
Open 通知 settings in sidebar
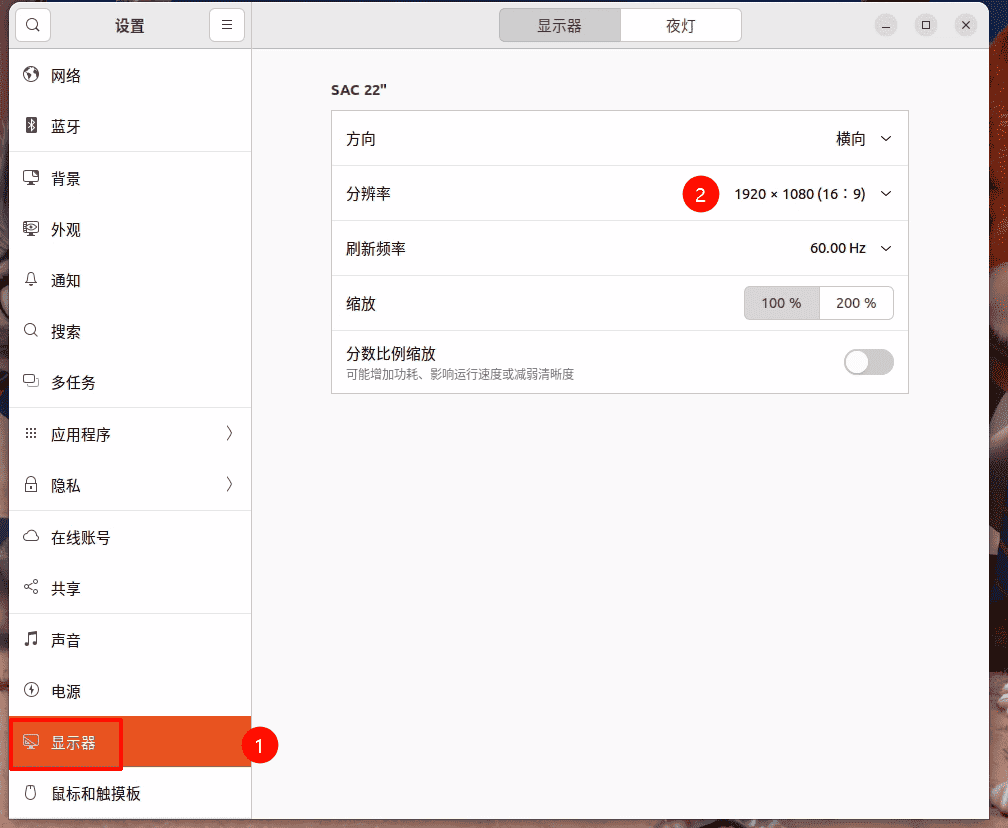130,280
